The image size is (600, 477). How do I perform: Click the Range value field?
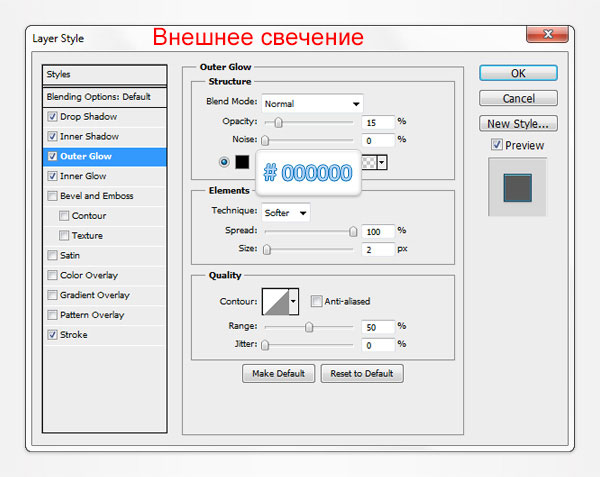click(x=378, y=327)
